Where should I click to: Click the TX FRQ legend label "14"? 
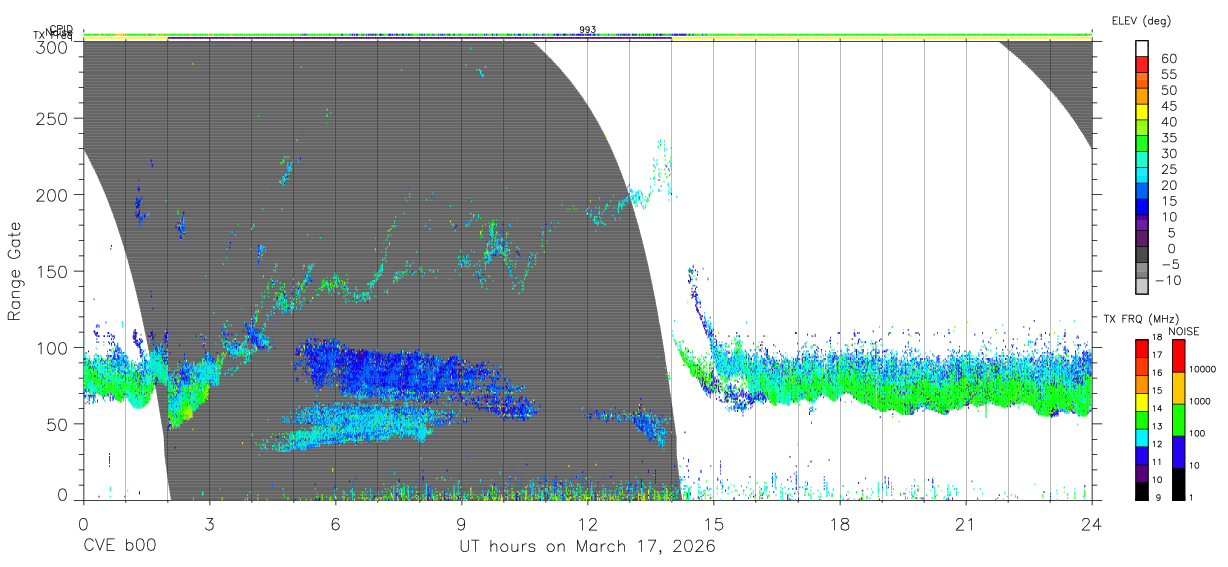click(1155, 408)
